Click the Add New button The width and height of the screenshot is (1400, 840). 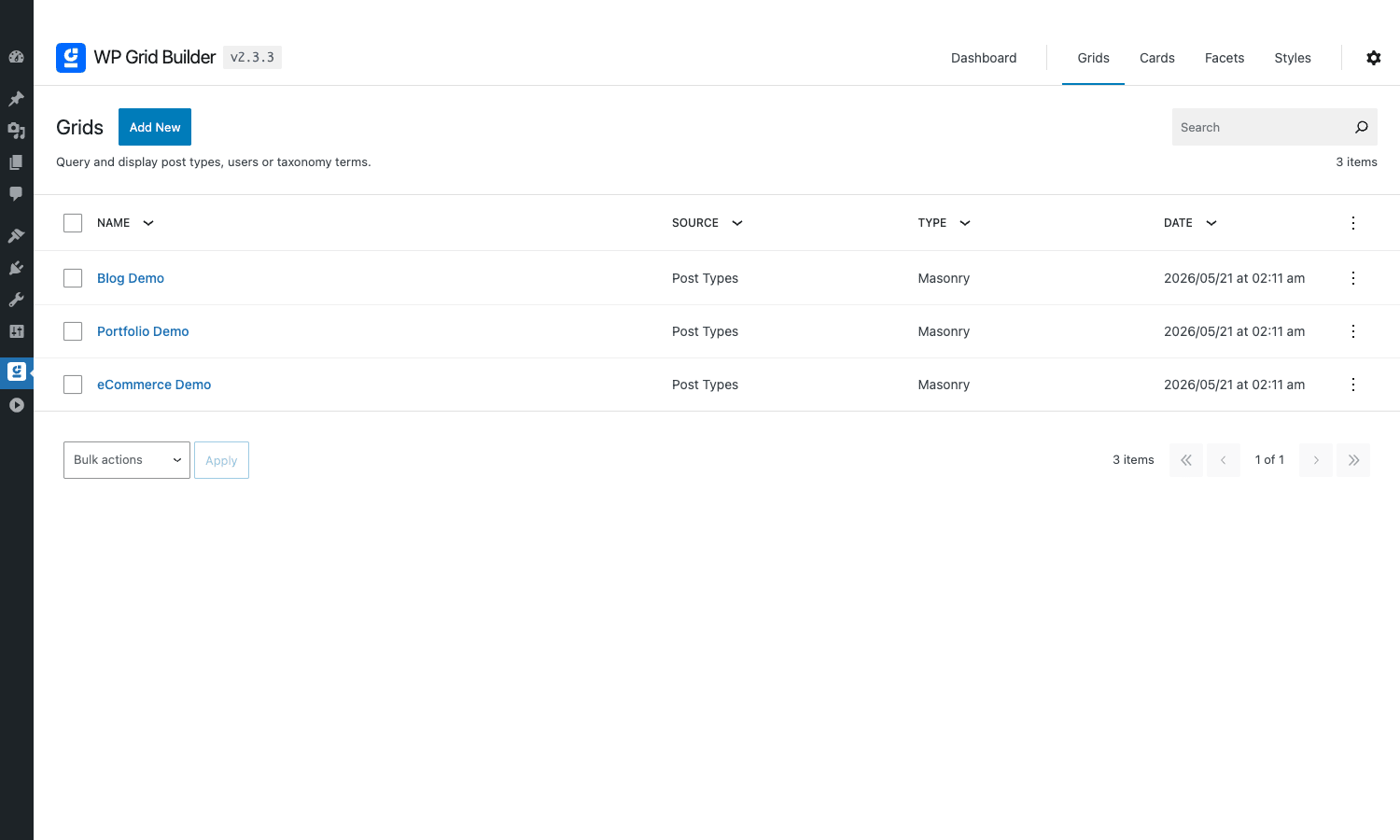click(155, 127)
